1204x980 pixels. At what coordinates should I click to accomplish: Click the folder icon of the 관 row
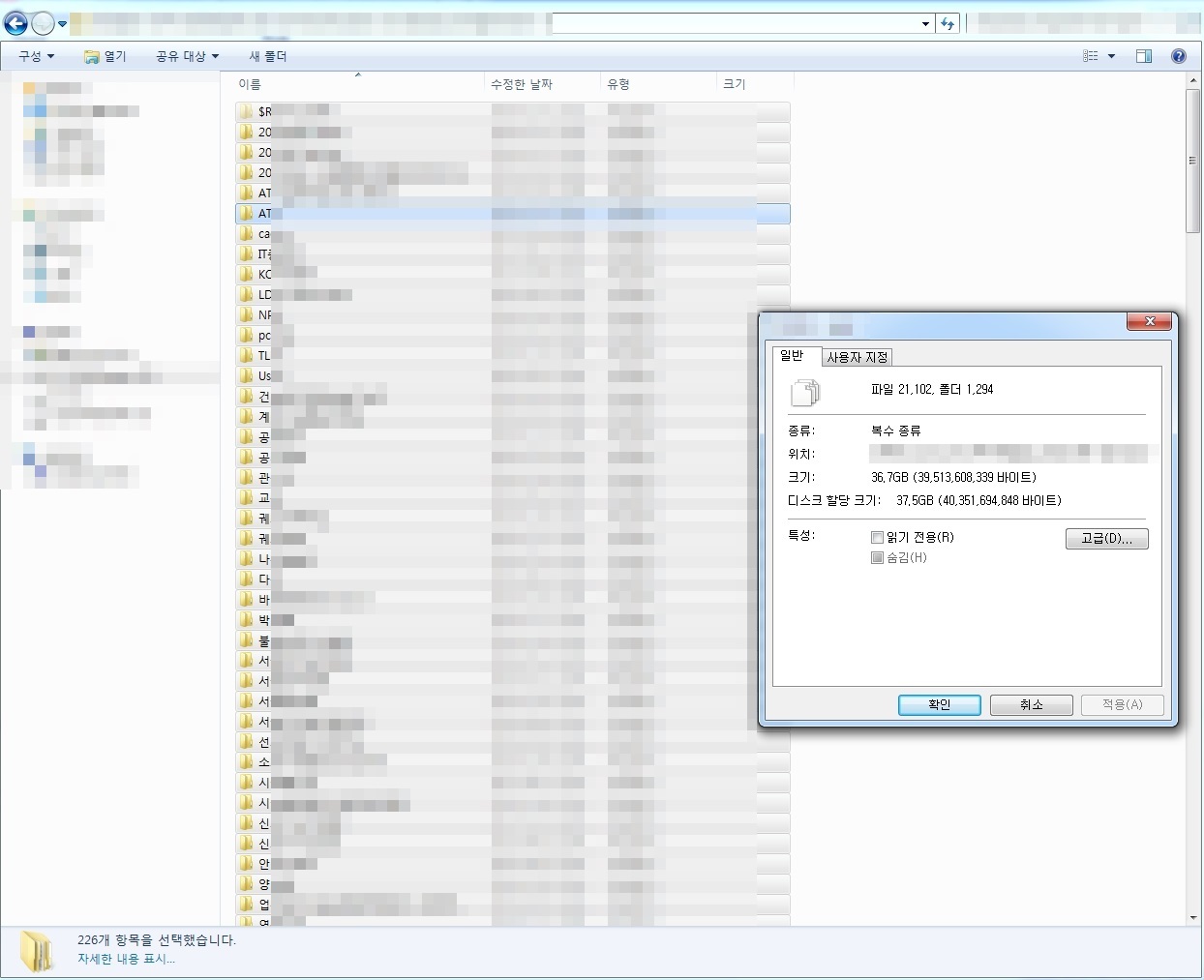246,477
